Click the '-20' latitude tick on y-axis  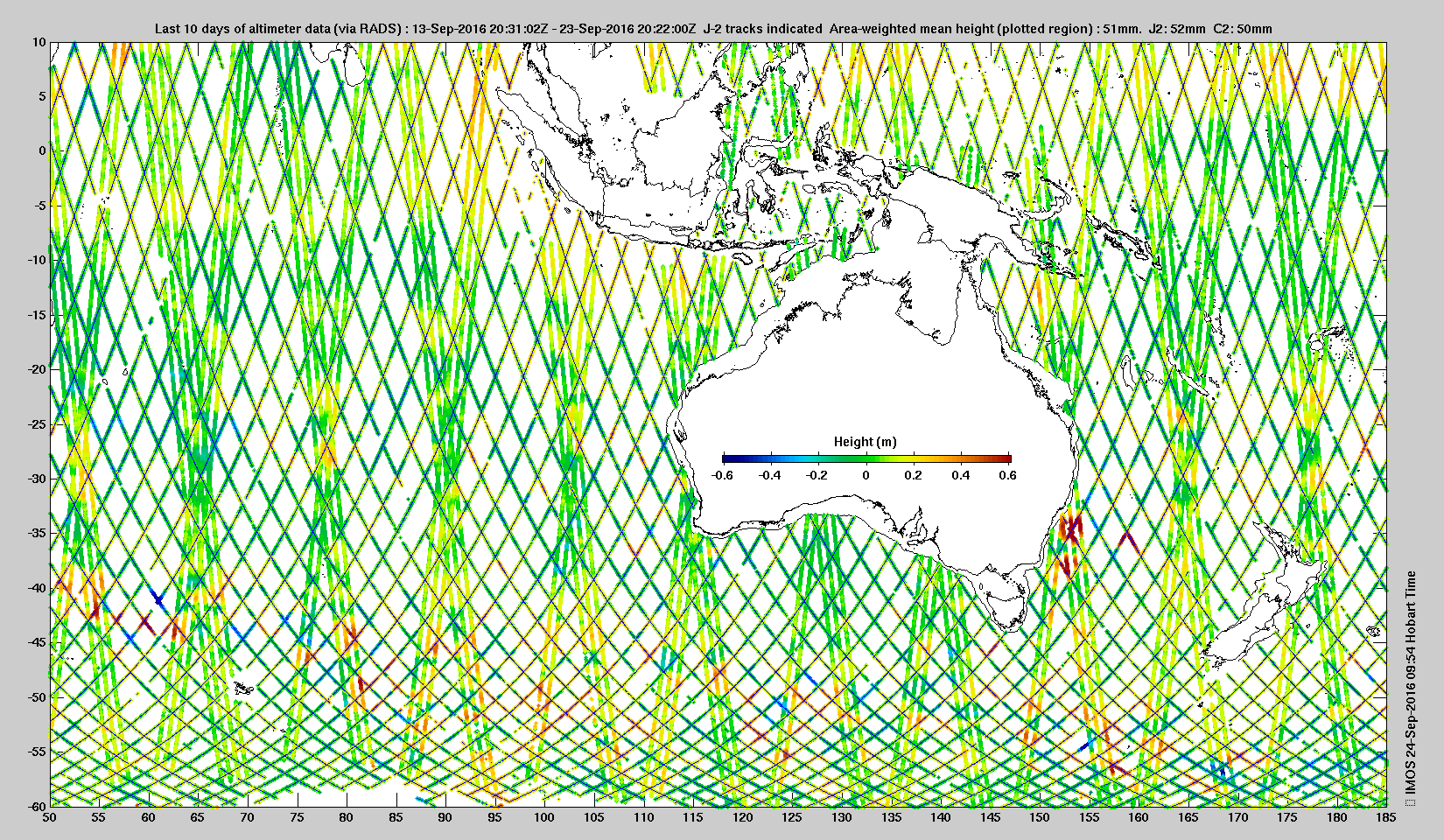pos(36,369)
